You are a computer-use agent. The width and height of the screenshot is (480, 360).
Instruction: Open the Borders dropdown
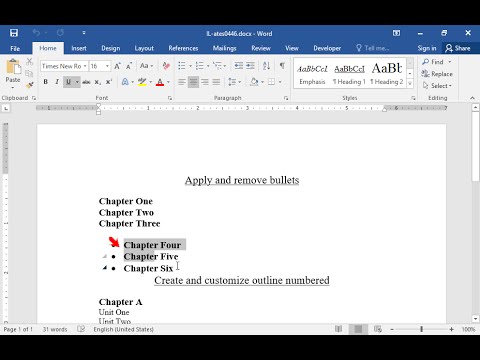(x=280, y=82)
